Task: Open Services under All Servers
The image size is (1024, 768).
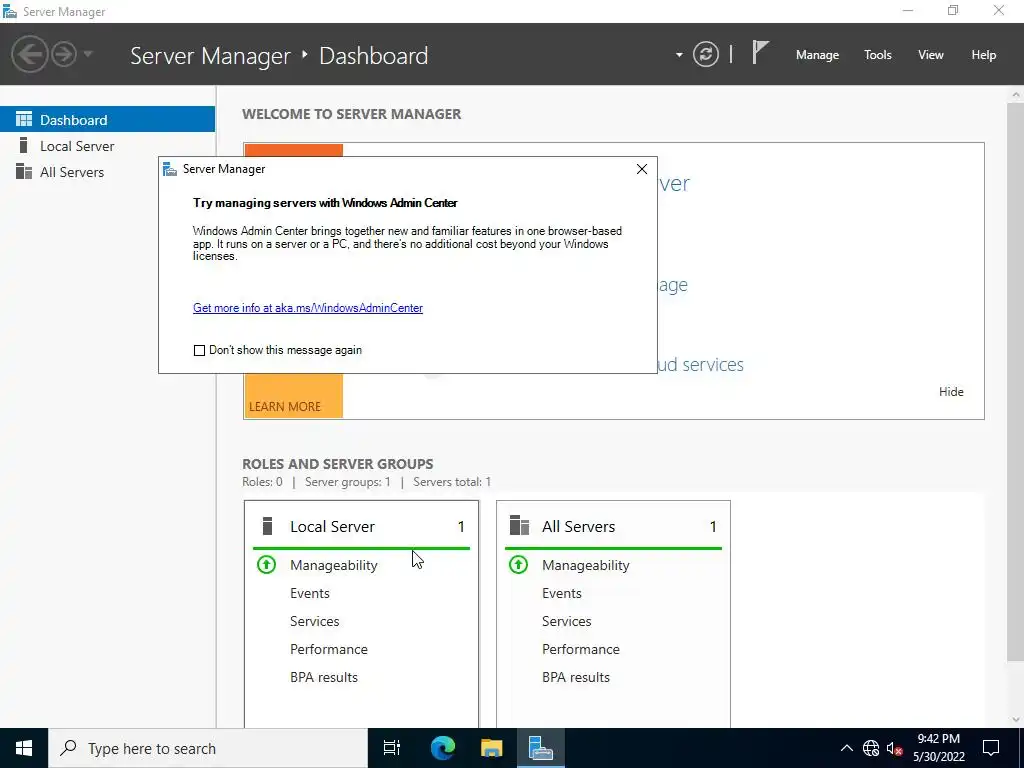Action: coord(566,621)
